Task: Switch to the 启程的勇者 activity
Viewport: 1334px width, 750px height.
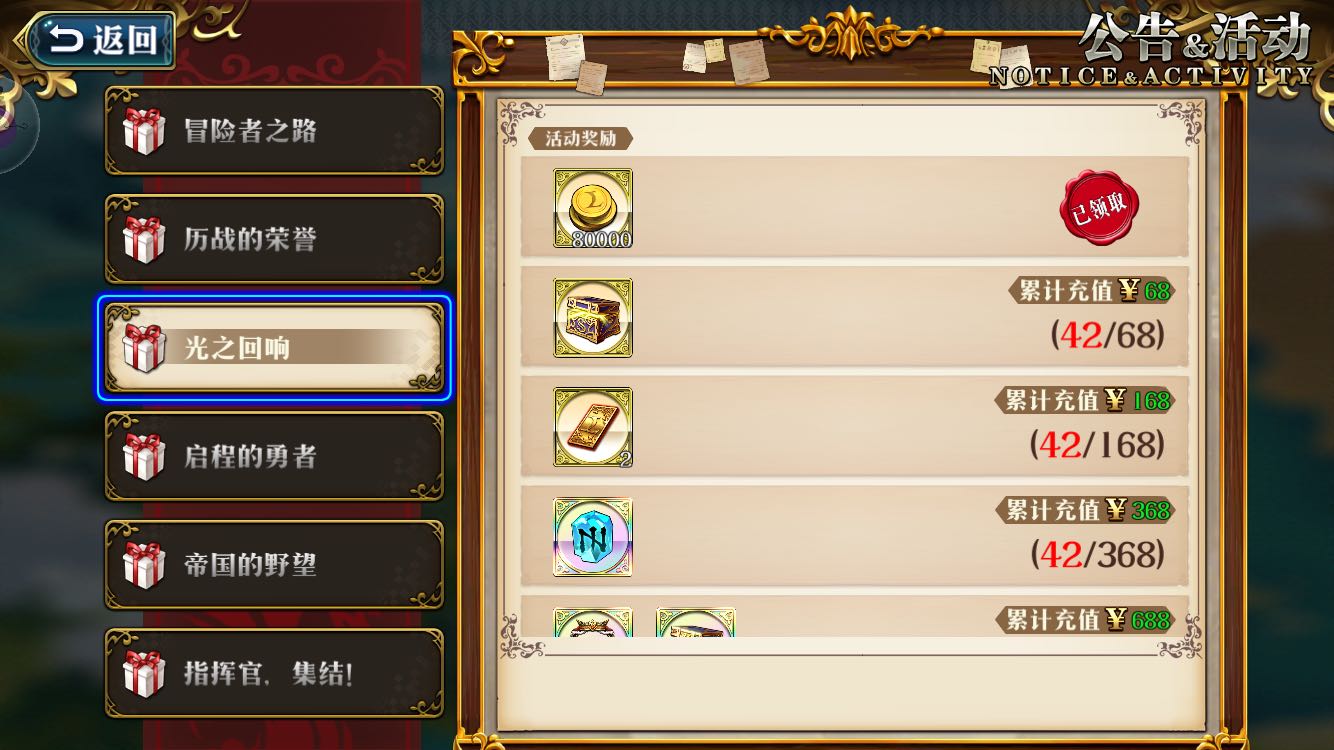Action: click(x=274, y=456)
